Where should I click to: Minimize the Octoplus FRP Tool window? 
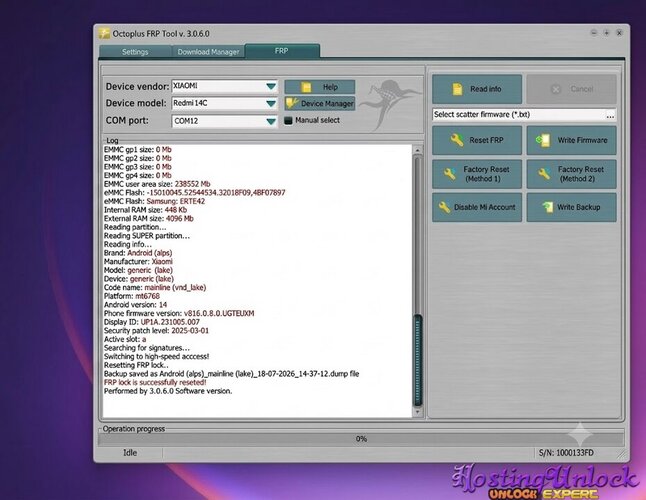click(x=594, y=33)
